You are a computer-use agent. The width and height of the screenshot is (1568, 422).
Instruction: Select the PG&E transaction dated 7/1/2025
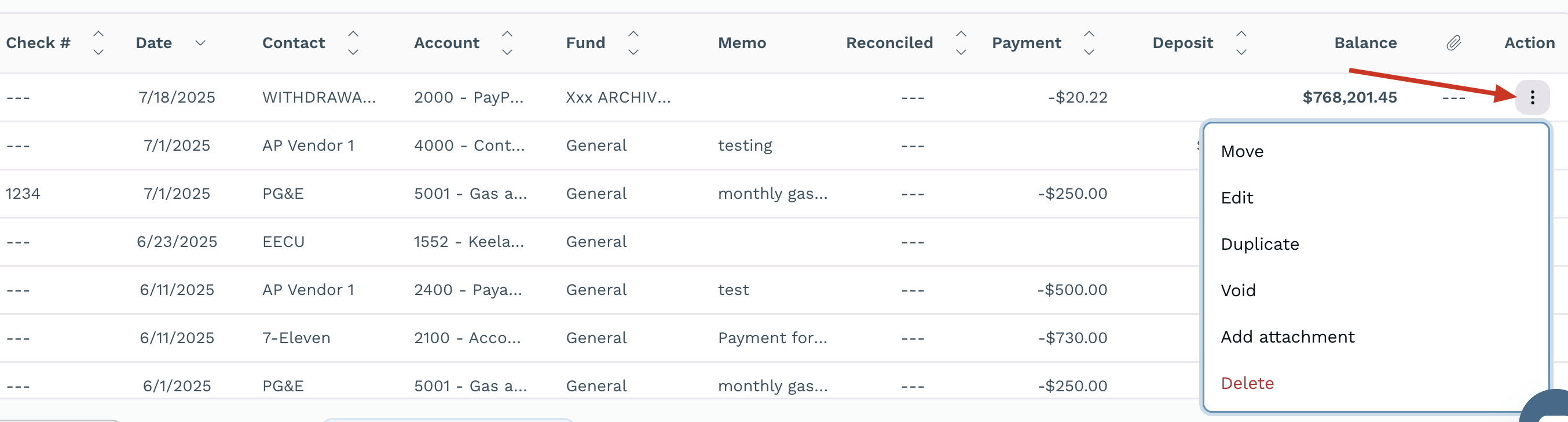coord(284,193)
